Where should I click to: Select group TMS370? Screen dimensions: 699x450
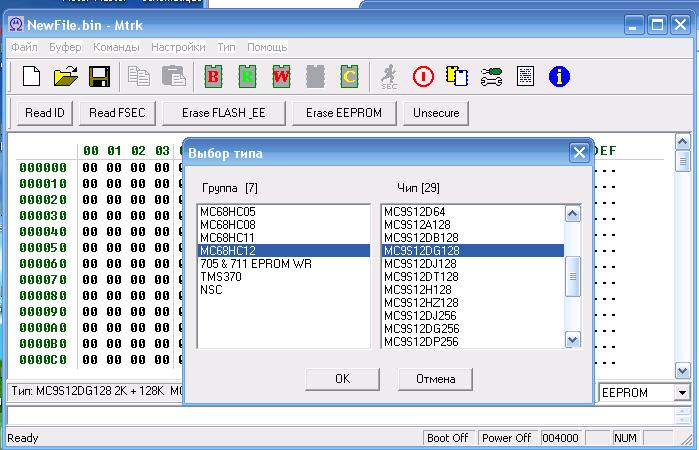(284, 277)
